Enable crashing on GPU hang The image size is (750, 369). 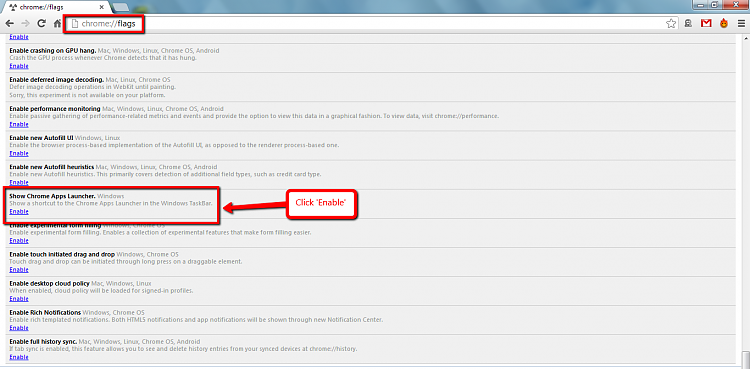coord(19,66)
